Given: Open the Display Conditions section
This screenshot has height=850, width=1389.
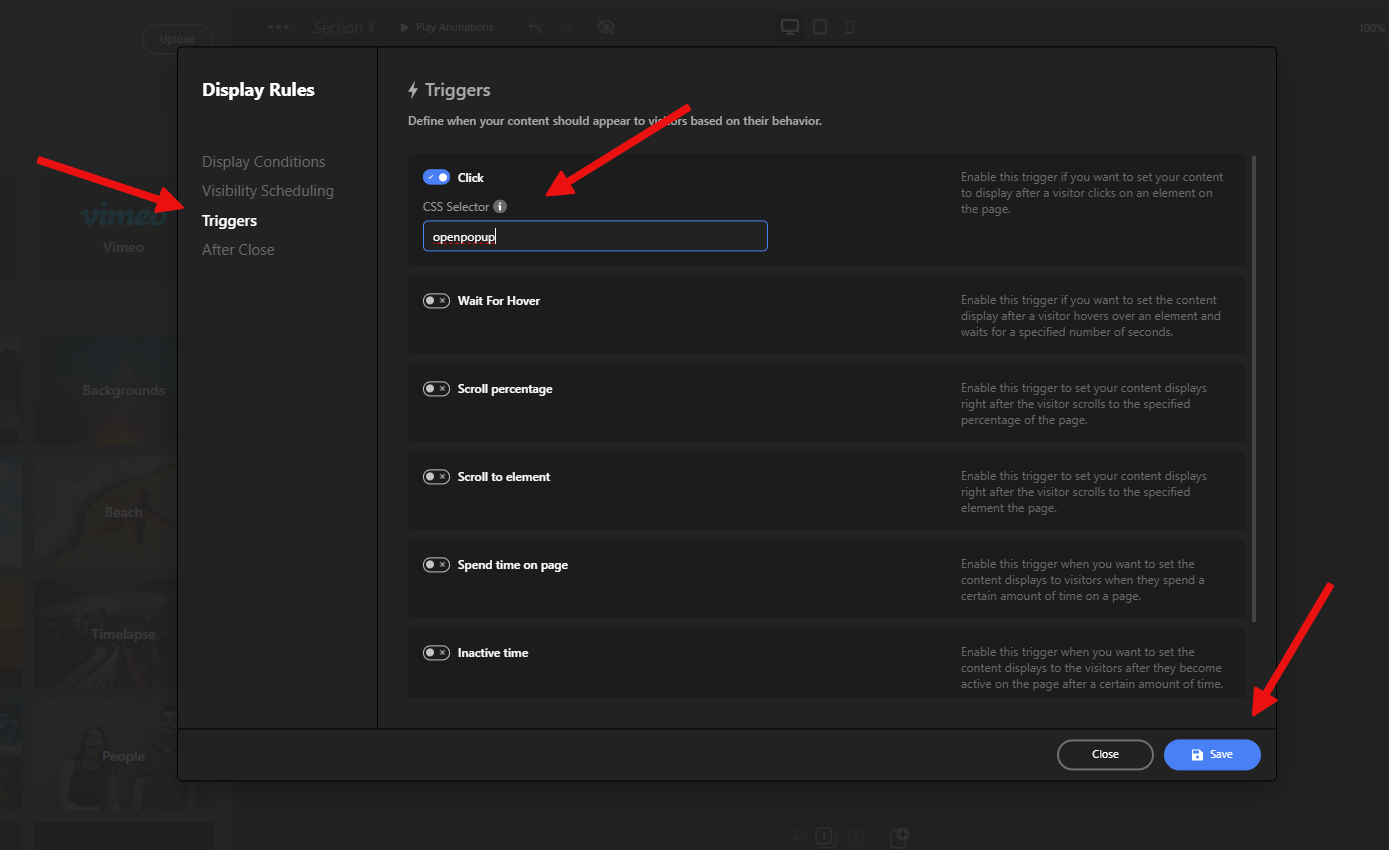Looking at the screenshot, I should coord(263,162).
